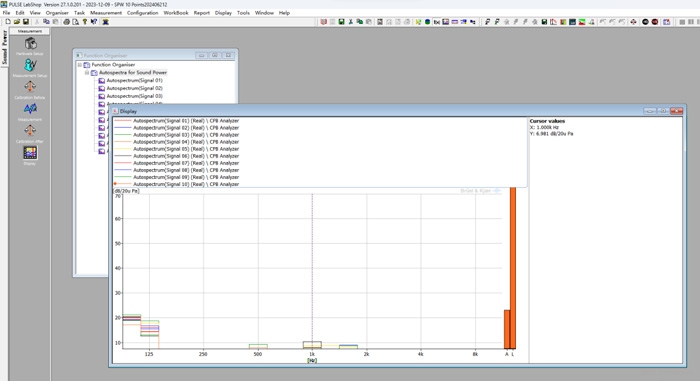Image resolution: width=700 pixels, height=381 pixels.
Task: Click the Sound Power vertical tab
Action: click(4, 47)
